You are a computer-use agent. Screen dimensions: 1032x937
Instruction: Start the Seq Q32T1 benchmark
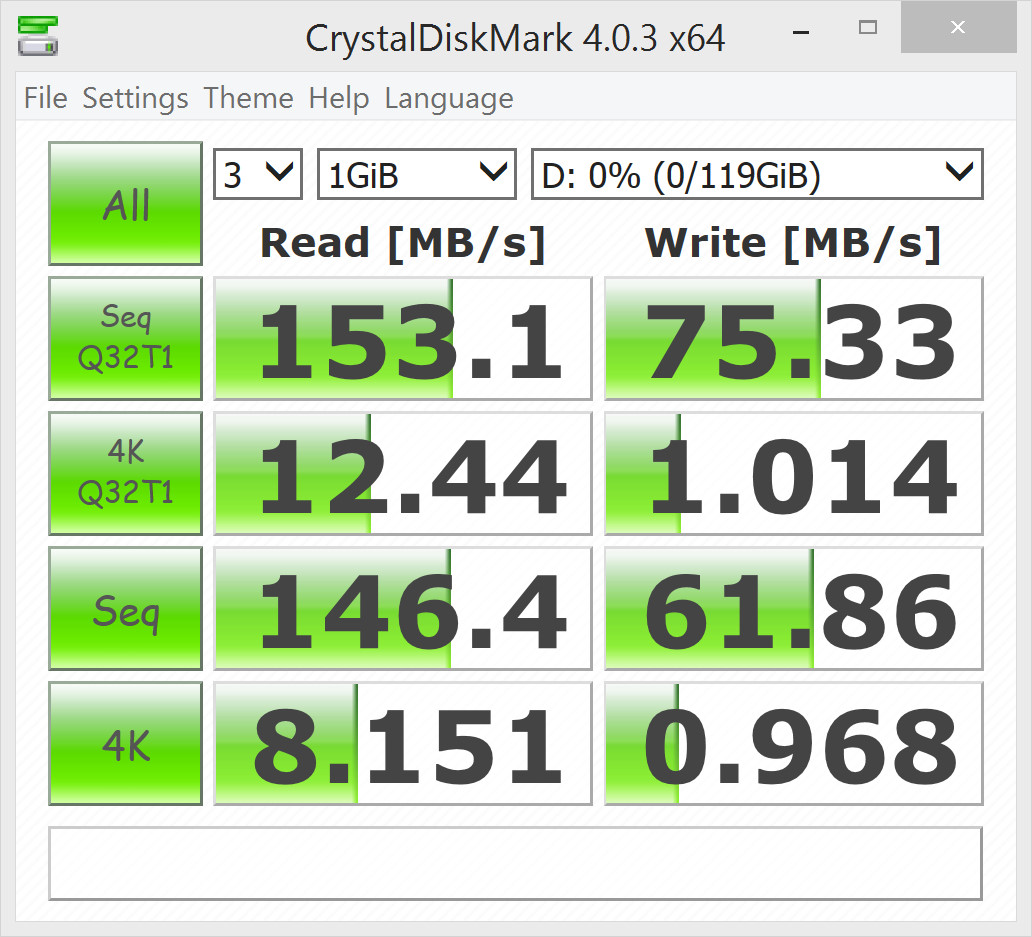coord(125,338)
